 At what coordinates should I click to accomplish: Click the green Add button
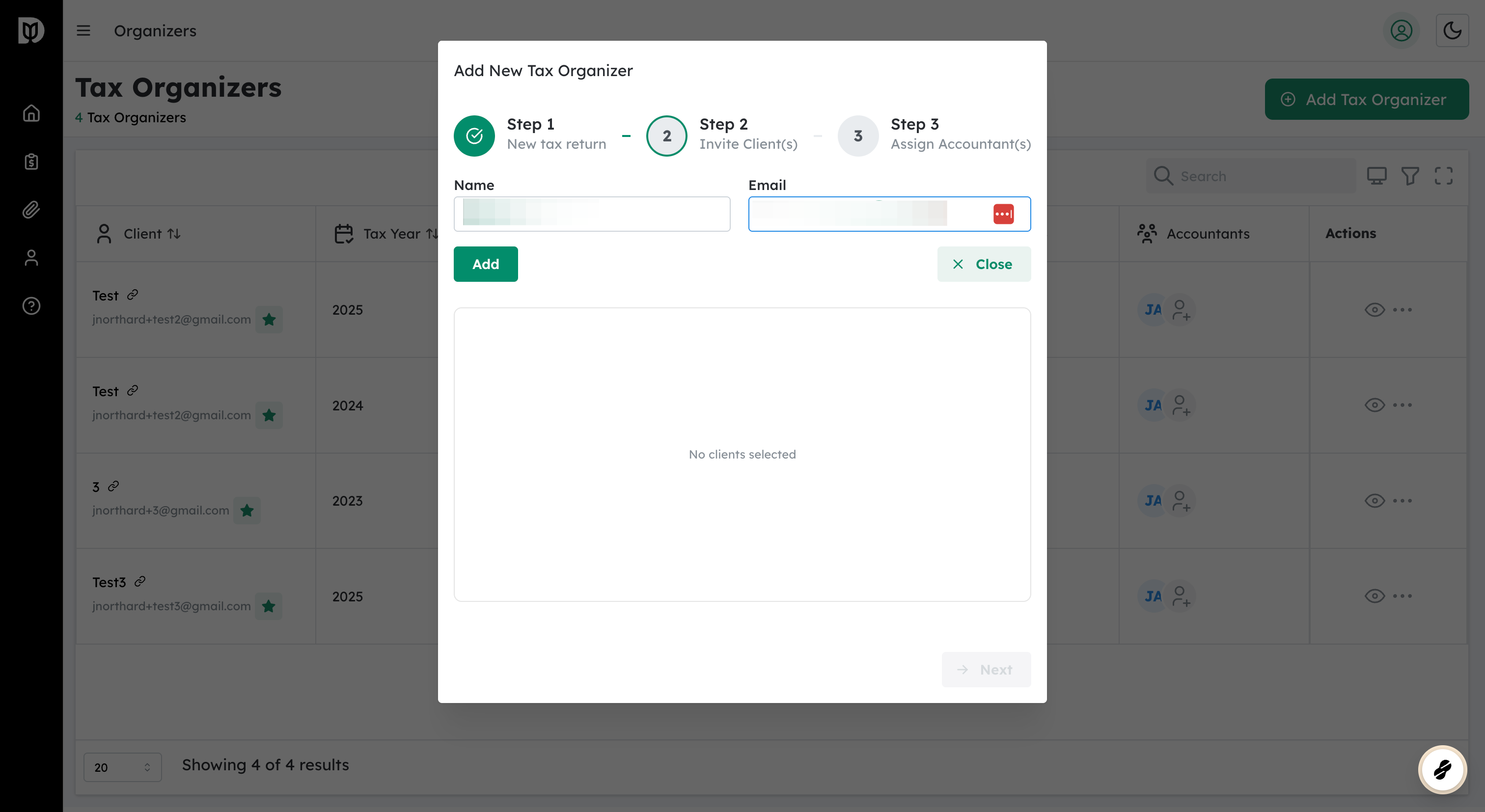pos(485,264)
